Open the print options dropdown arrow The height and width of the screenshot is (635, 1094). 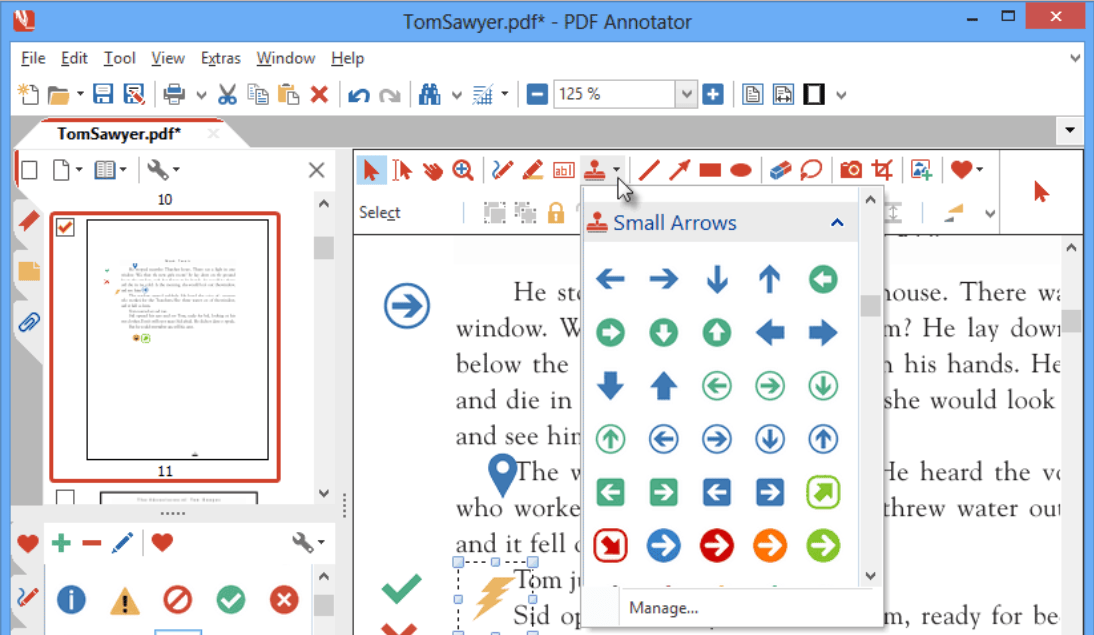coord(201,95)
